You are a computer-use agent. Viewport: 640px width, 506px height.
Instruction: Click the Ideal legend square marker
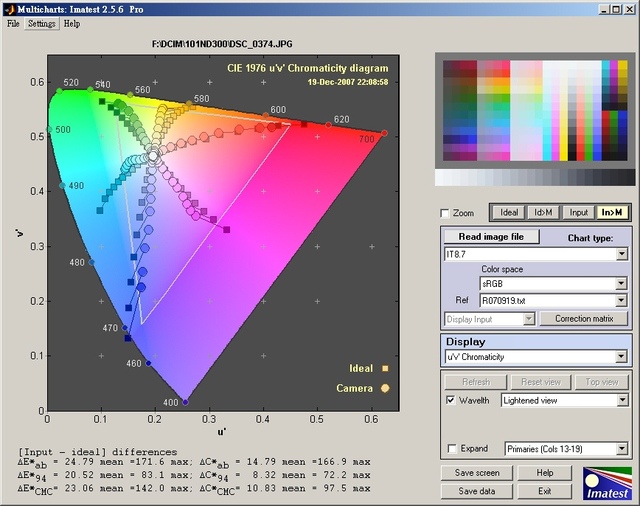385,368
